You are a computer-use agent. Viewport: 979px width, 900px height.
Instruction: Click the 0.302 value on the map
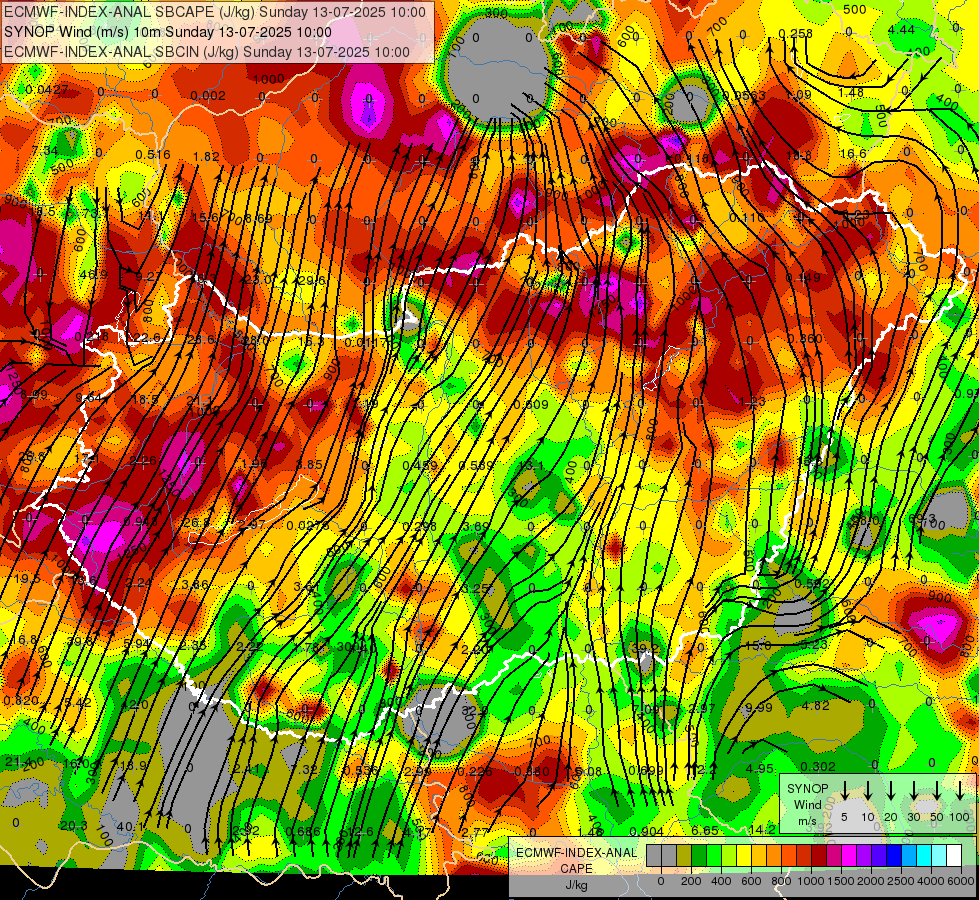pyautogui.click(x=818, y=767)
